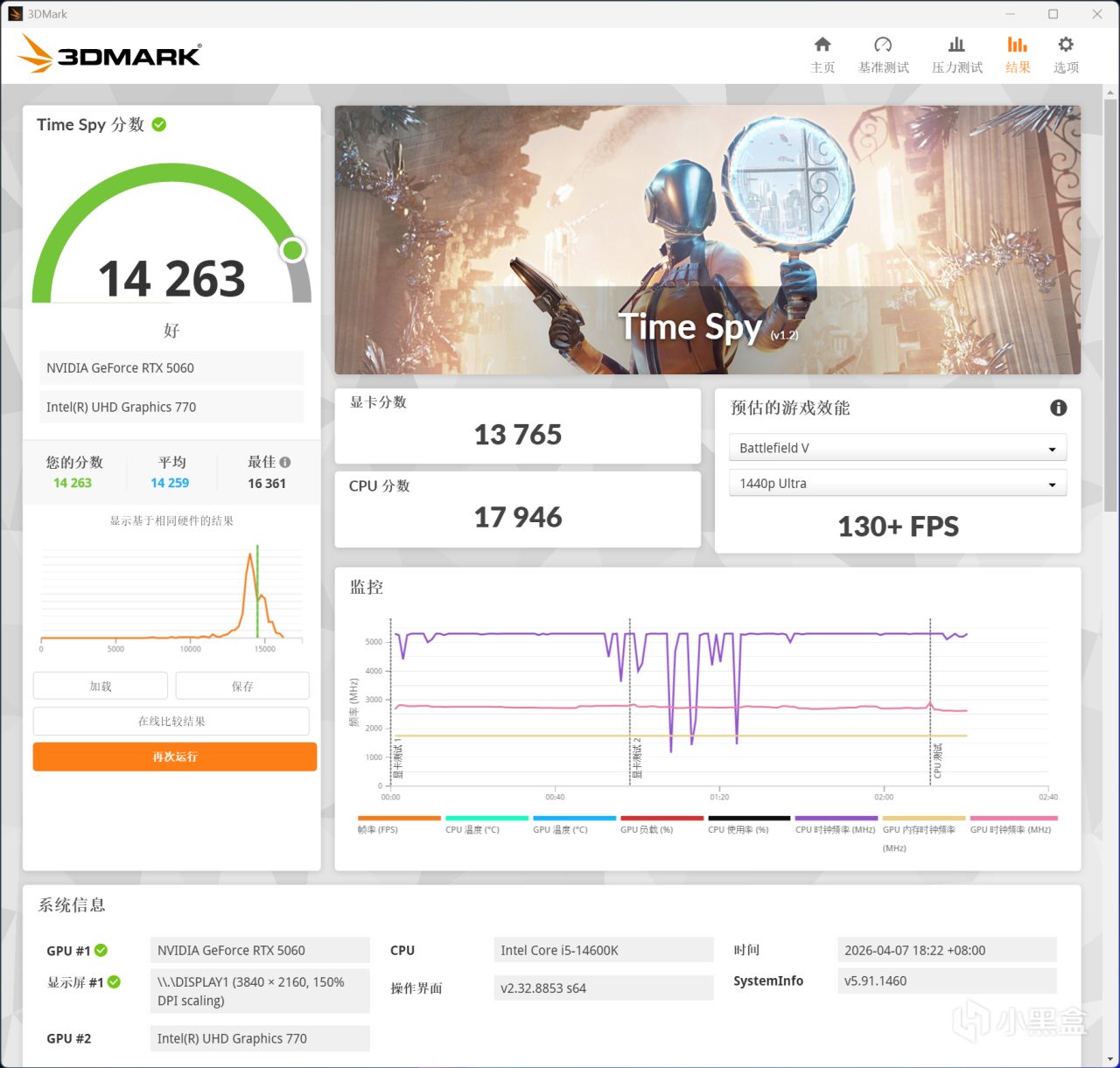Screen dimensions: 1120x1068
Task: Click the 130+ FPS estimate
Action: (x=899, y=527)
